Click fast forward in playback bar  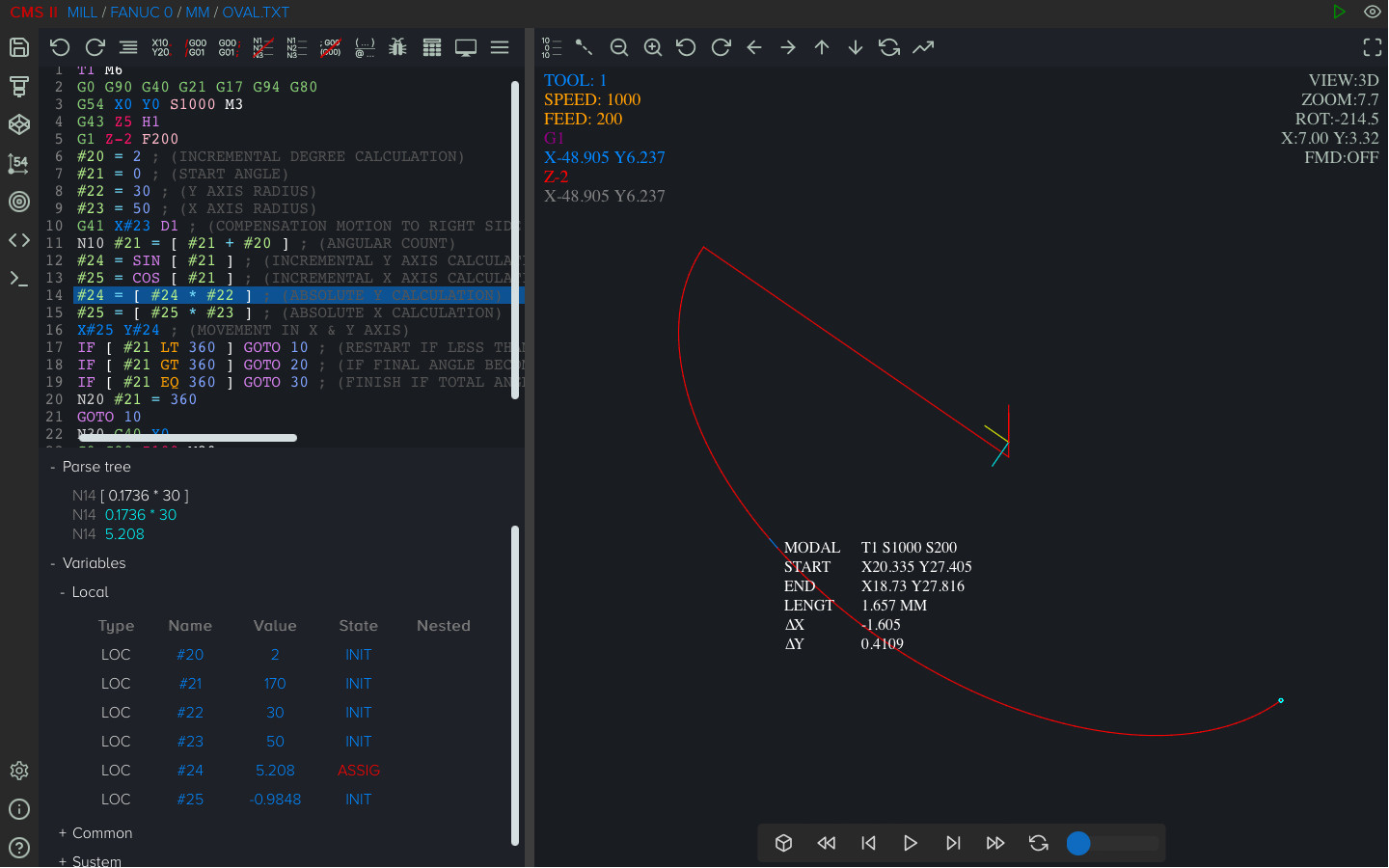[x=995, y=843]
